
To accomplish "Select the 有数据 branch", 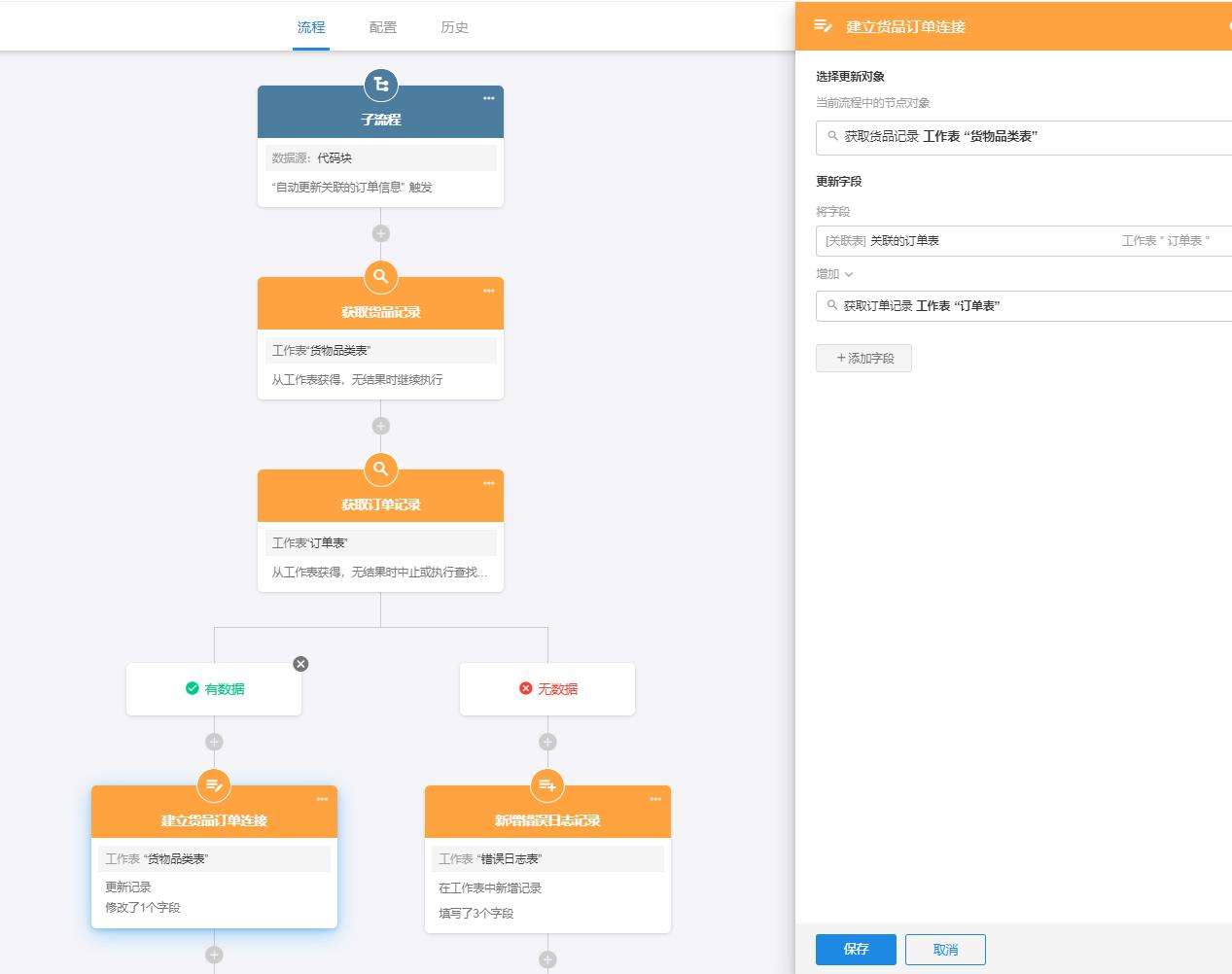I will [x=214, y=689].
